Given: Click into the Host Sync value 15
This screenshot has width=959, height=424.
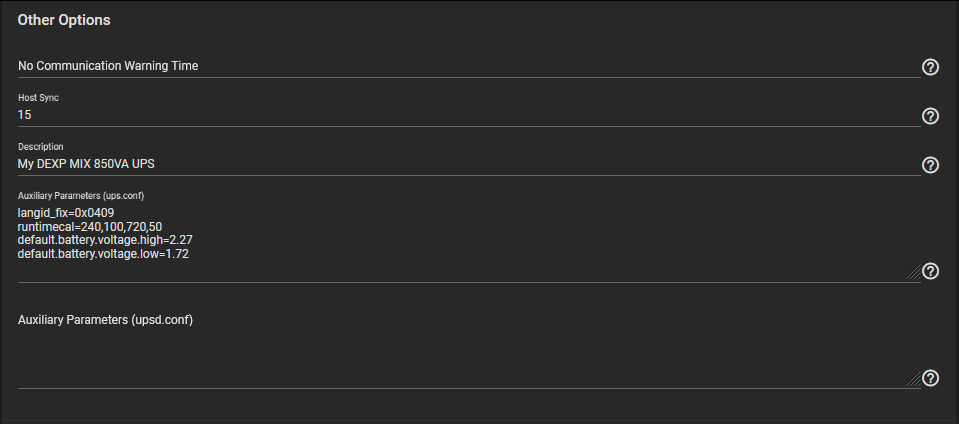Looking at the screenshot, I should [468, 115].
